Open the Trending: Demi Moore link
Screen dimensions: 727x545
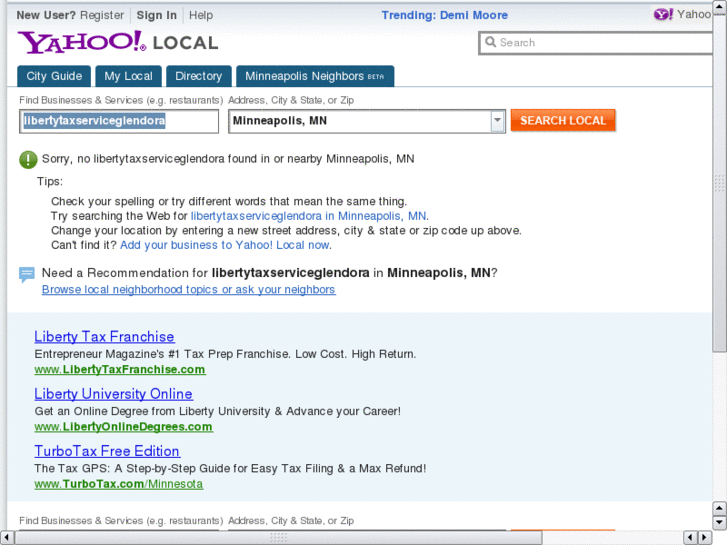(445, 15)
